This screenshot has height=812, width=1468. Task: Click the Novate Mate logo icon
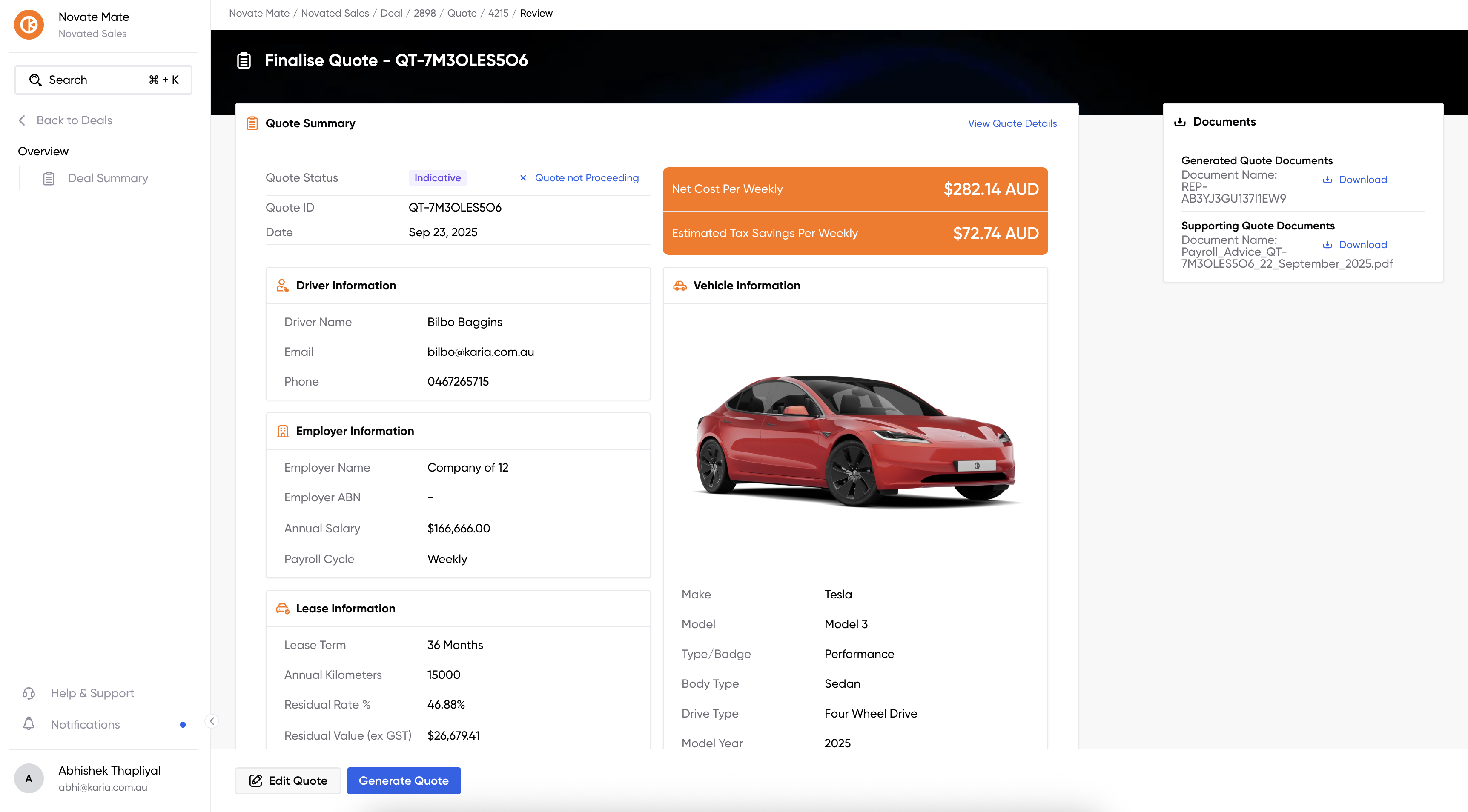tap(29, 25)
